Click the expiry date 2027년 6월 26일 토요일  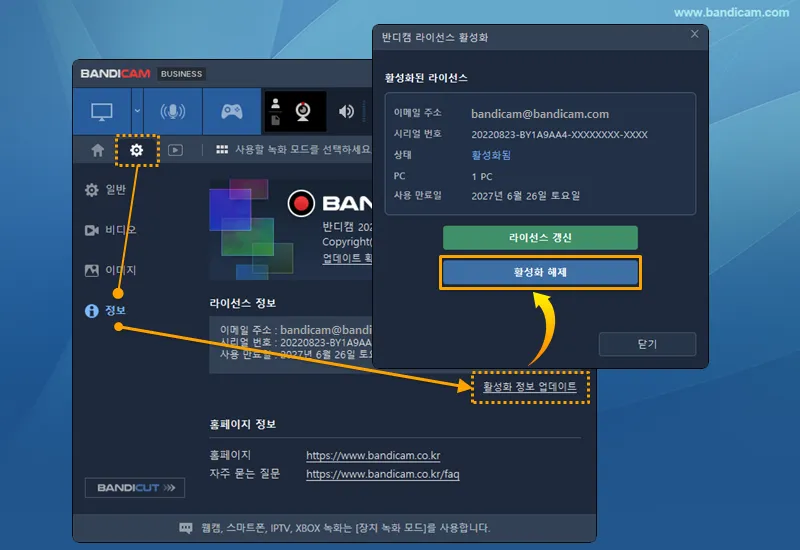526,195
